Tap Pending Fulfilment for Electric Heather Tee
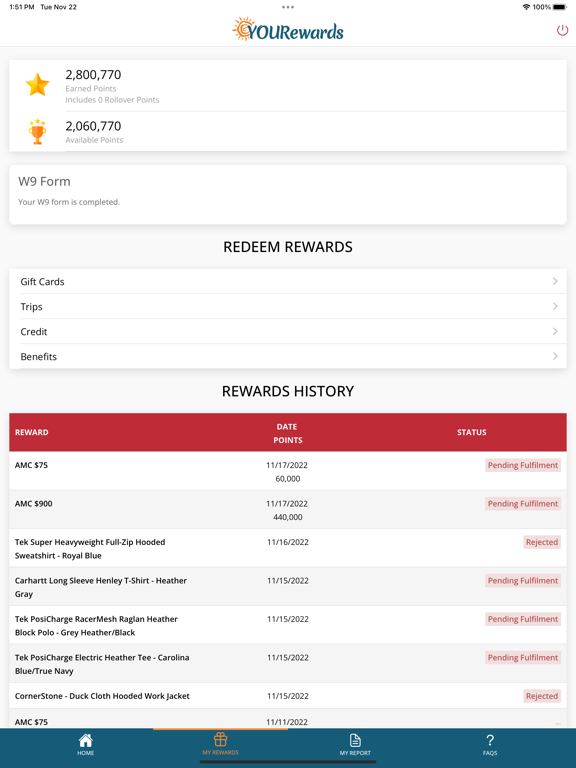This screenshot has height=768, width=576. pyautogui.click(x=523, y=657)
